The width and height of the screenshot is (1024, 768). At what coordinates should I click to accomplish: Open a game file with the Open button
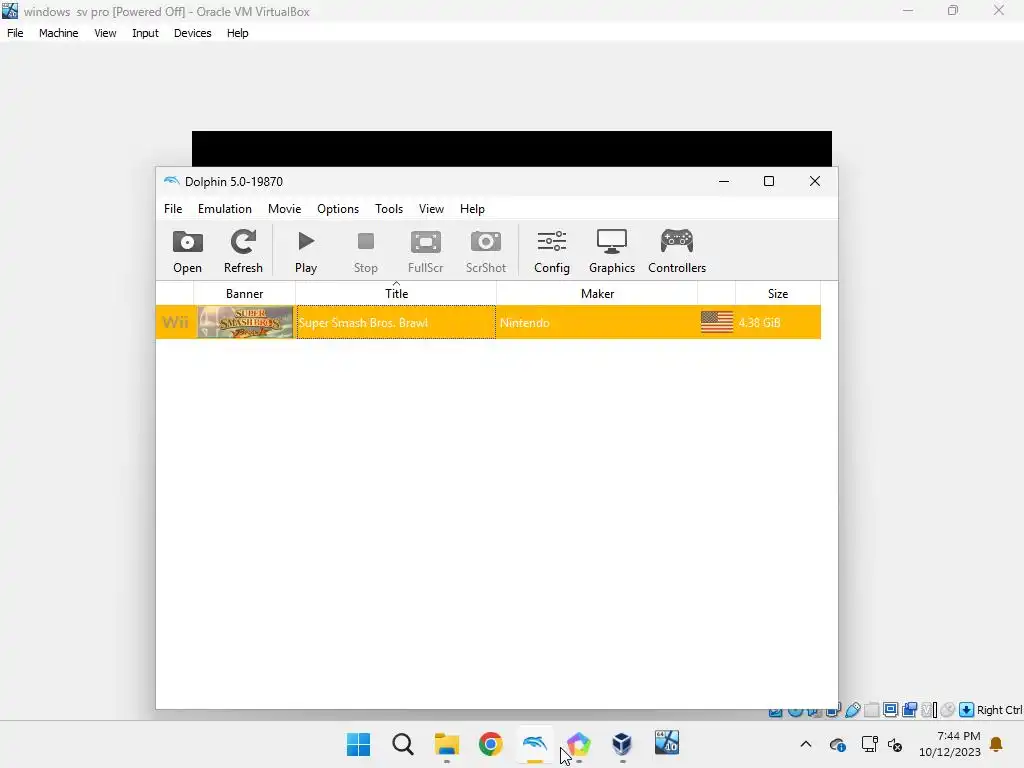tap(187, 251)
